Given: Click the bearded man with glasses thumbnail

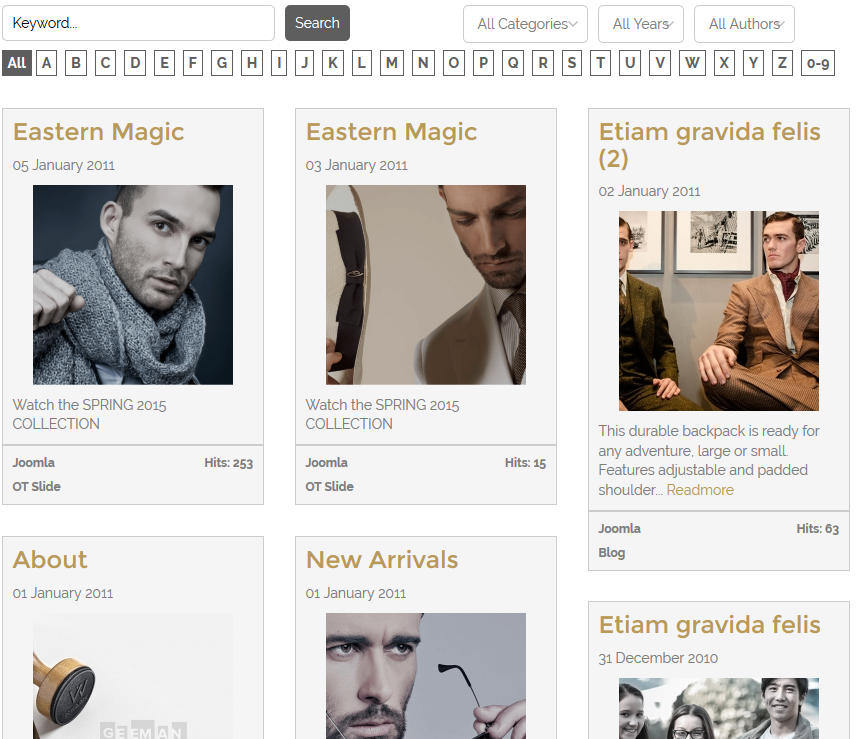Looking at the screenshot, I should (x=426, y=676).
